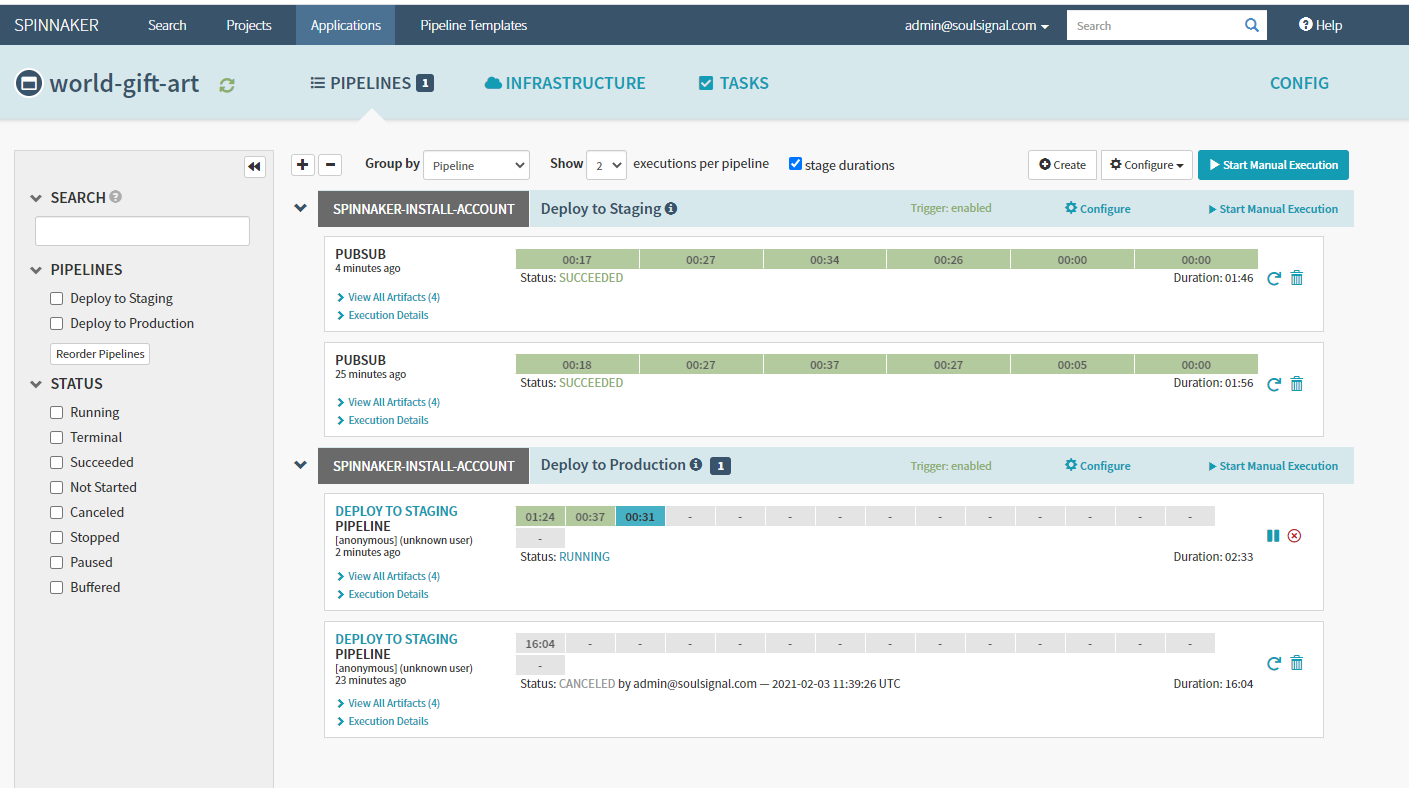
Task: Click the Reorder Pipelines button
Action: click(100, 354)
